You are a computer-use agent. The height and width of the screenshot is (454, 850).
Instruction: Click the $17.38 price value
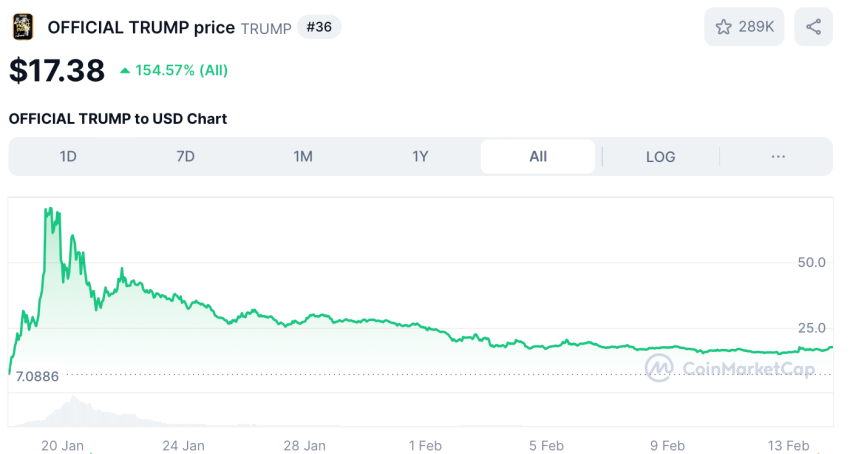(57, 71)
